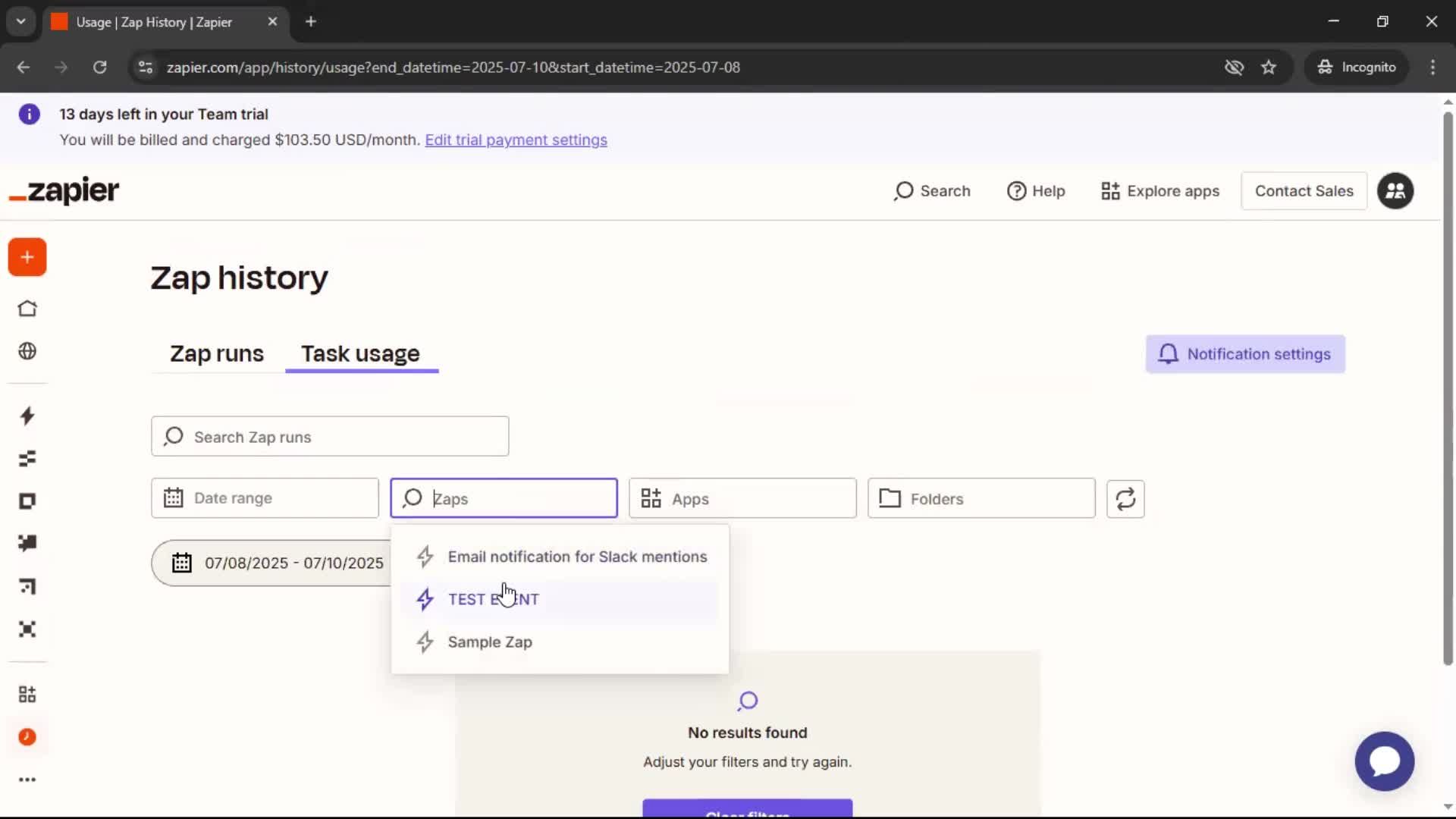This screenshot has height=819, width=1456.
Task: Open Interfaces icon in sidebar
Action: pos(27,501)
